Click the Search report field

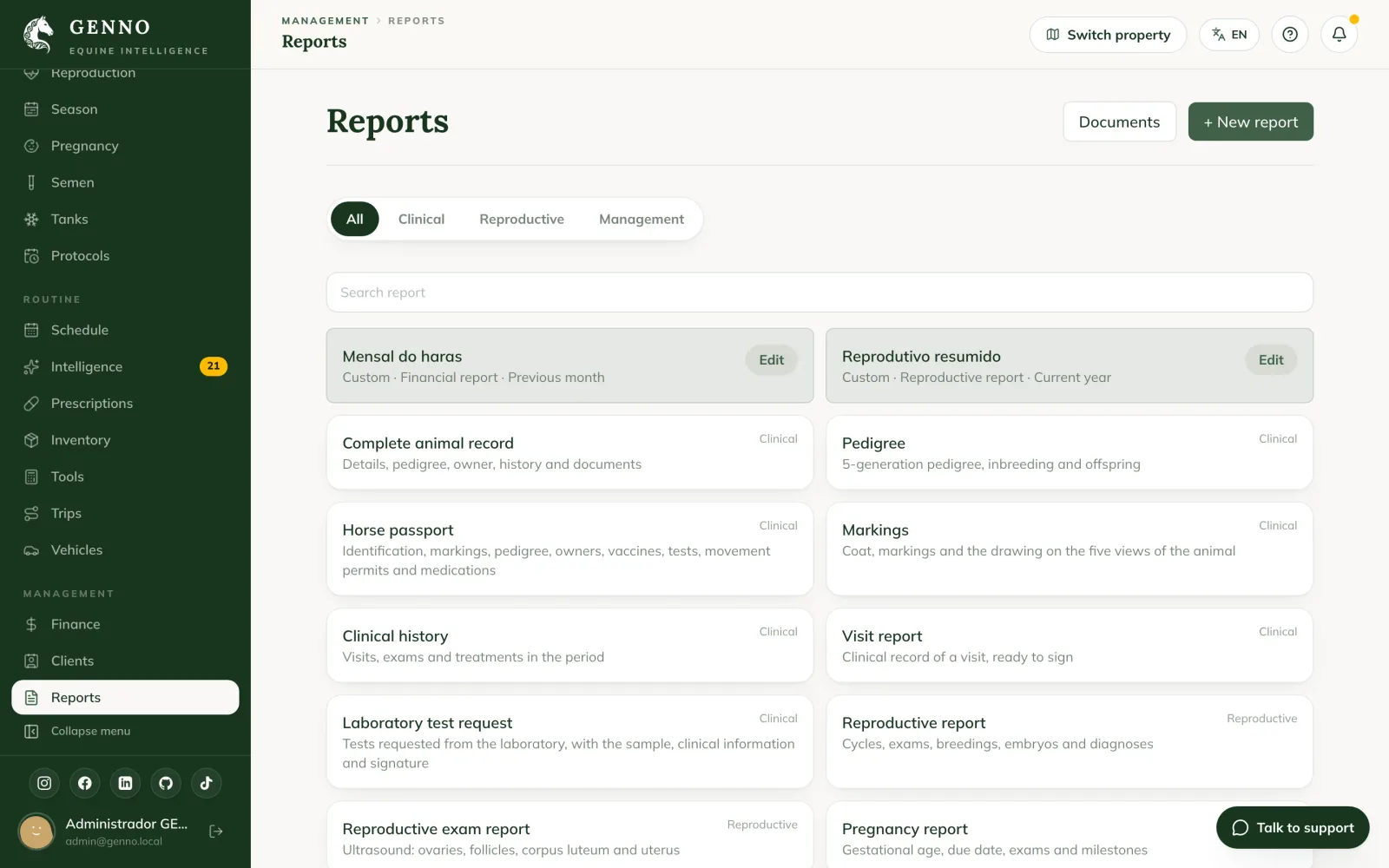(x=820, y=293)
